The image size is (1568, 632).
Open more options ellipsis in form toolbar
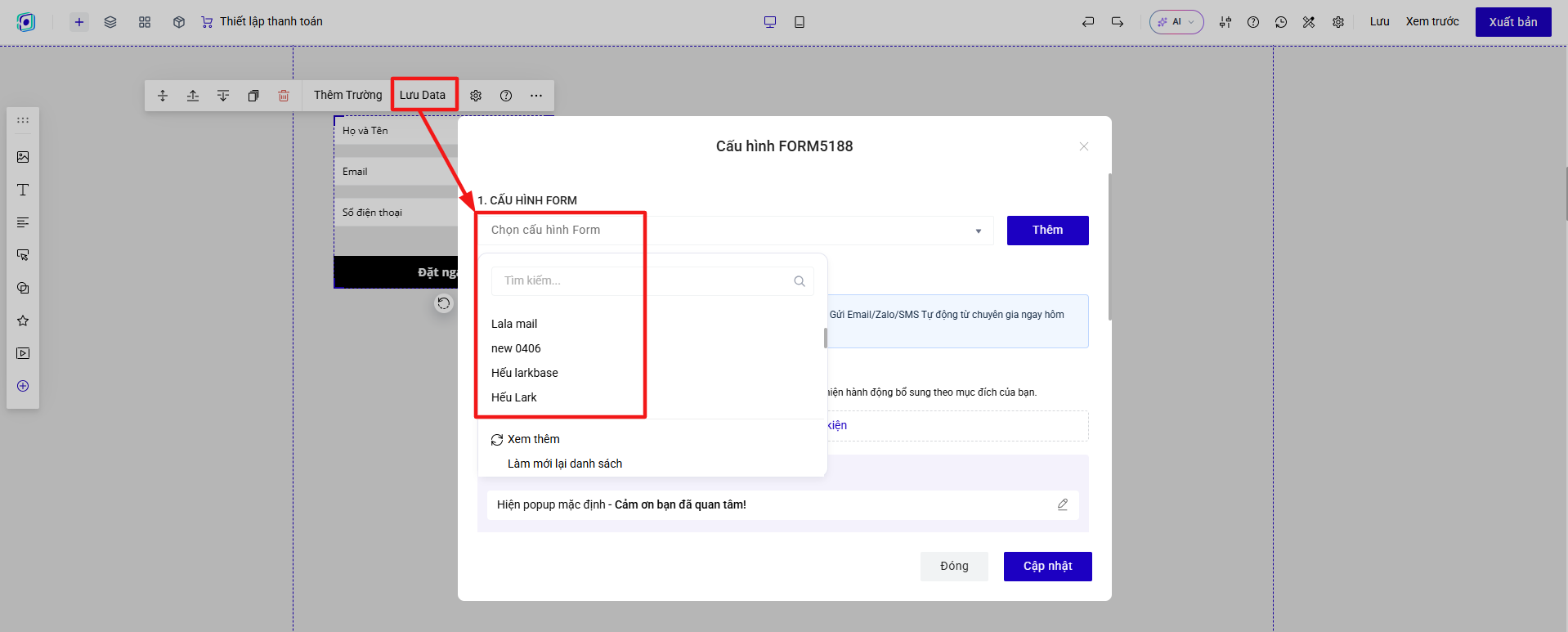pos(536,96)
